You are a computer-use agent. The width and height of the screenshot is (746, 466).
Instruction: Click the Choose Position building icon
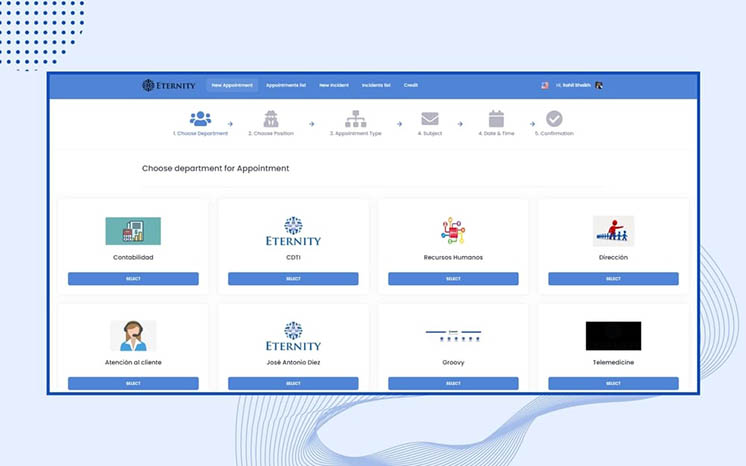tap(271, 119)
